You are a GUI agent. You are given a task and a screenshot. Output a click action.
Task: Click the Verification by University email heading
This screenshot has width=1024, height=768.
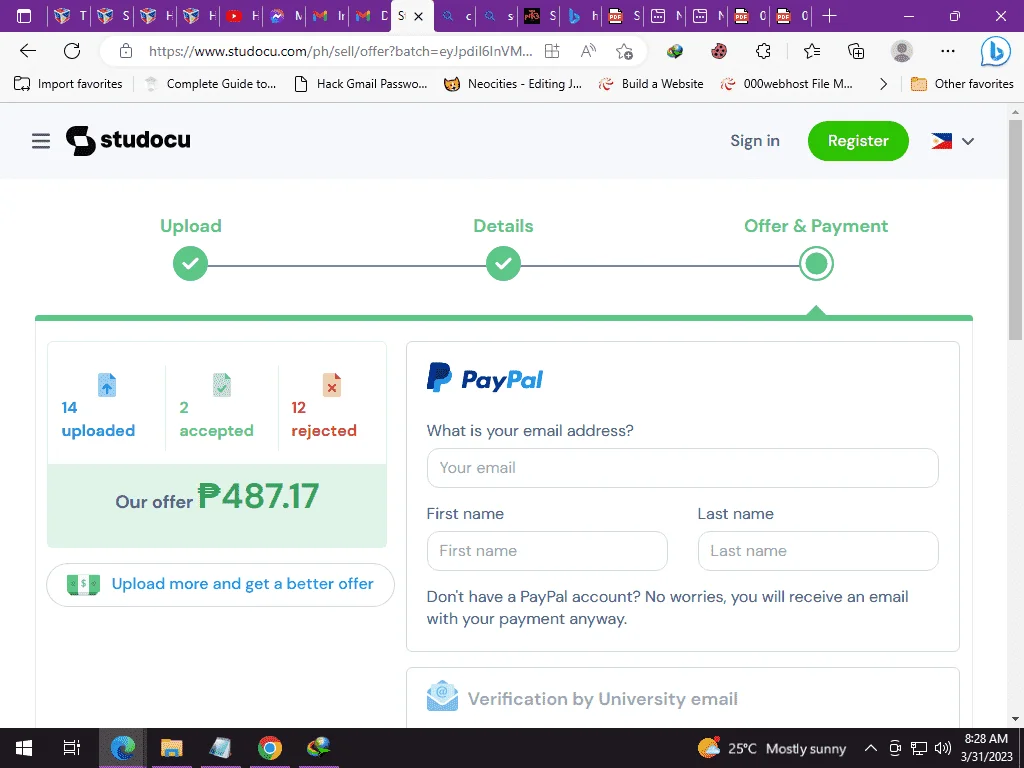(603, 699)
